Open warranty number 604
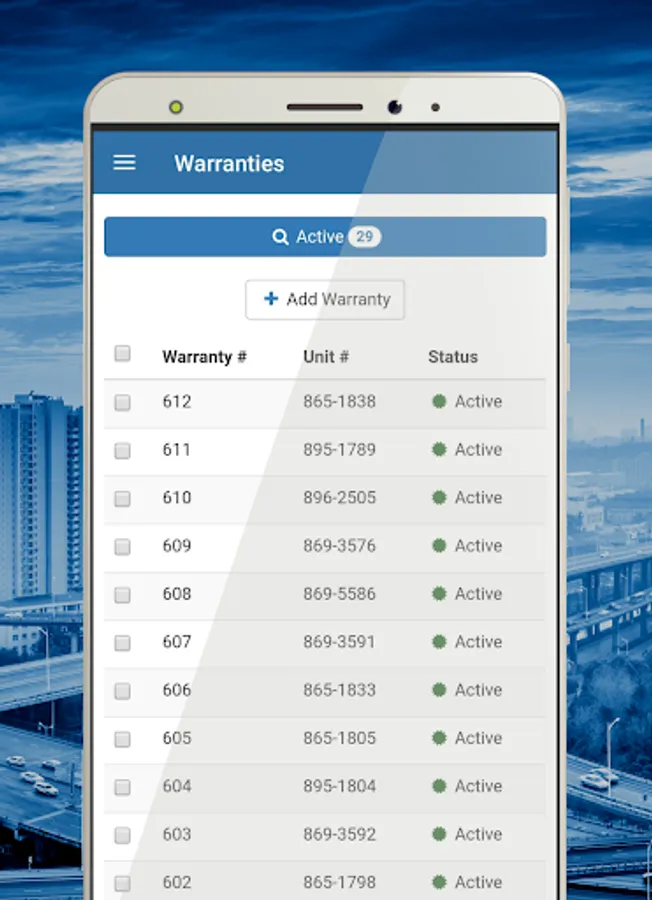The height and width of the screenshot is (900, 652). pyautogui.click(x=177, y=786)
